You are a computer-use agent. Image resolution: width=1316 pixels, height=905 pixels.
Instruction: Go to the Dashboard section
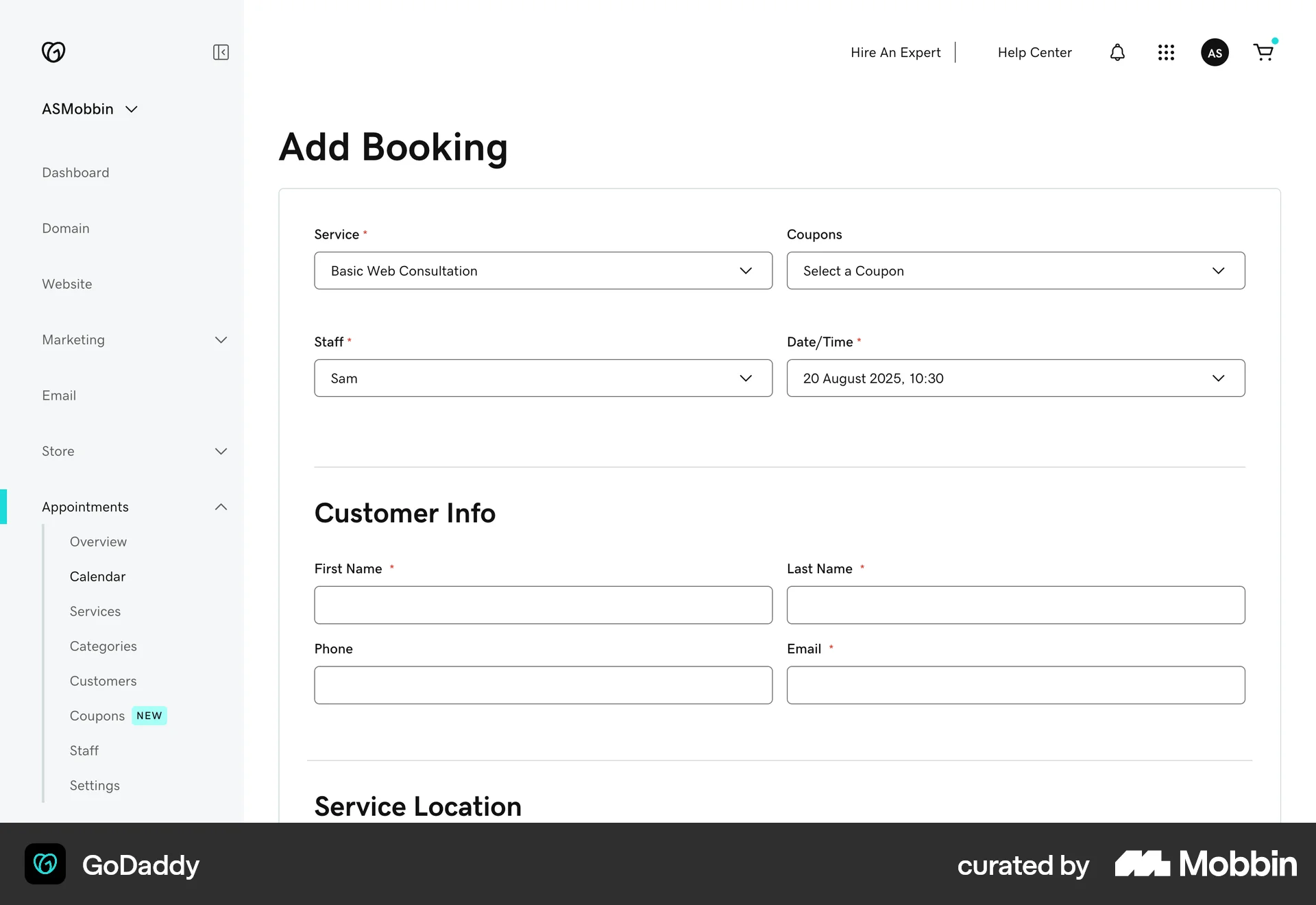75,172
